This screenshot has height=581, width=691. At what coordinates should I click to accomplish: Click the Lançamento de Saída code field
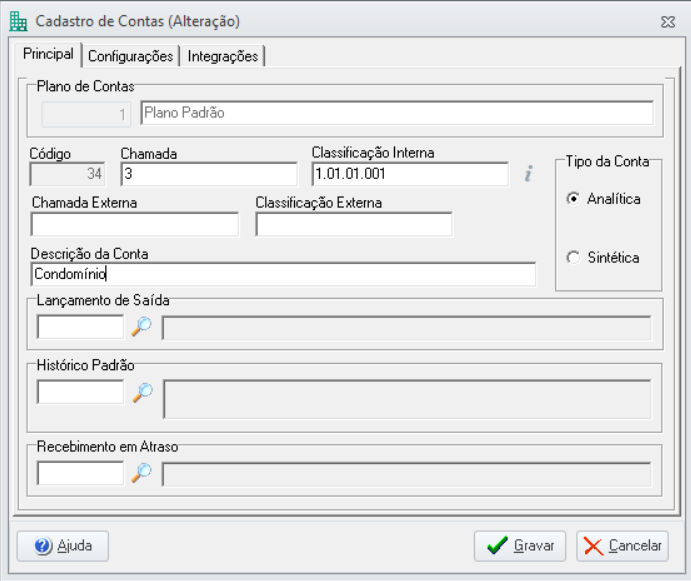click(80, 327)
